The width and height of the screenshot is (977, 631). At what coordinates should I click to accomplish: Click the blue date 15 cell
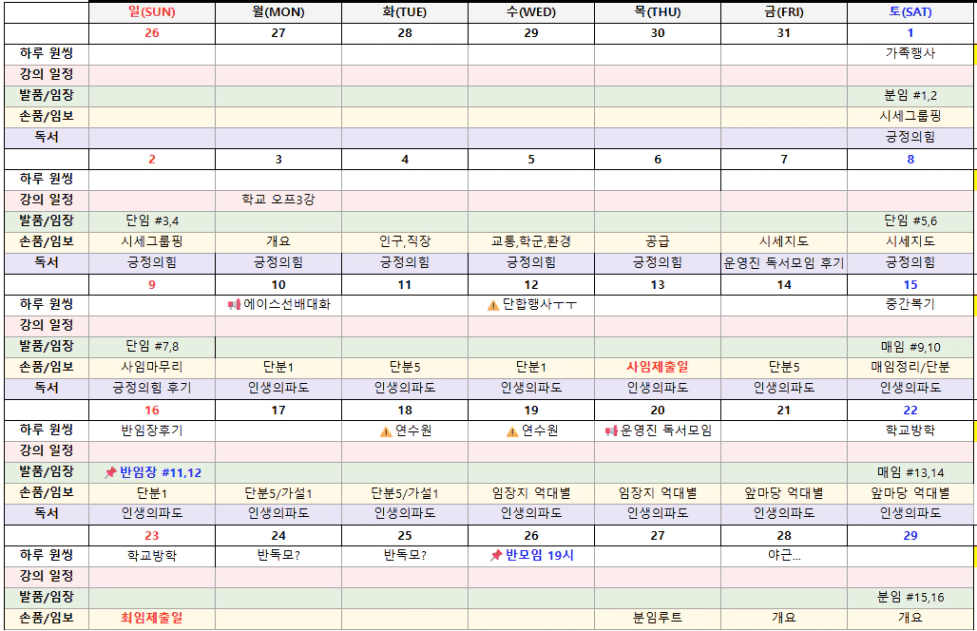[x=910, y=285]
